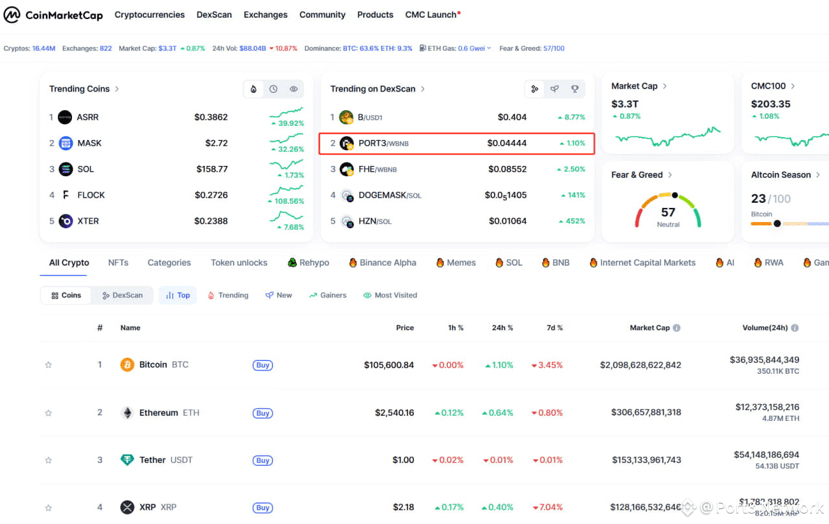The height and width of the screenshot is (524, 829).
Task: Click the ASRR coin icon
Action: (x=65, y=117)
